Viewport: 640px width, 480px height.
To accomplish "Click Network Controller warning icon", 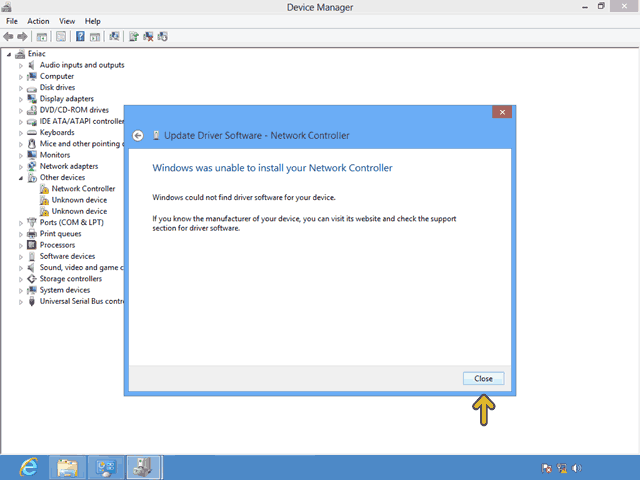I will coord(44,189).
